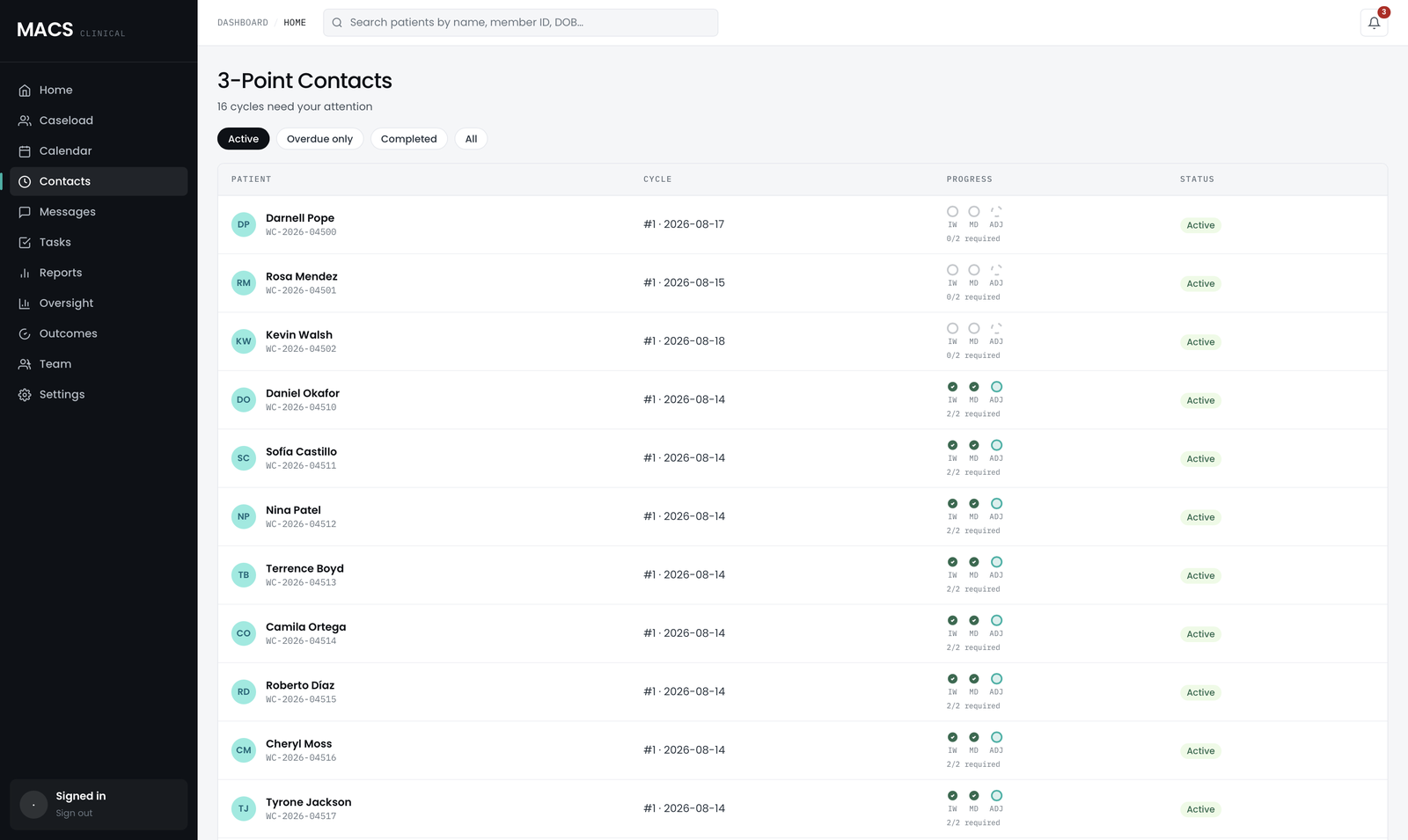The width and height of the screenshot is (1408, 840).
Task: Click Tyrone Jackson's TJ avatar
Action: coord(244,808)
